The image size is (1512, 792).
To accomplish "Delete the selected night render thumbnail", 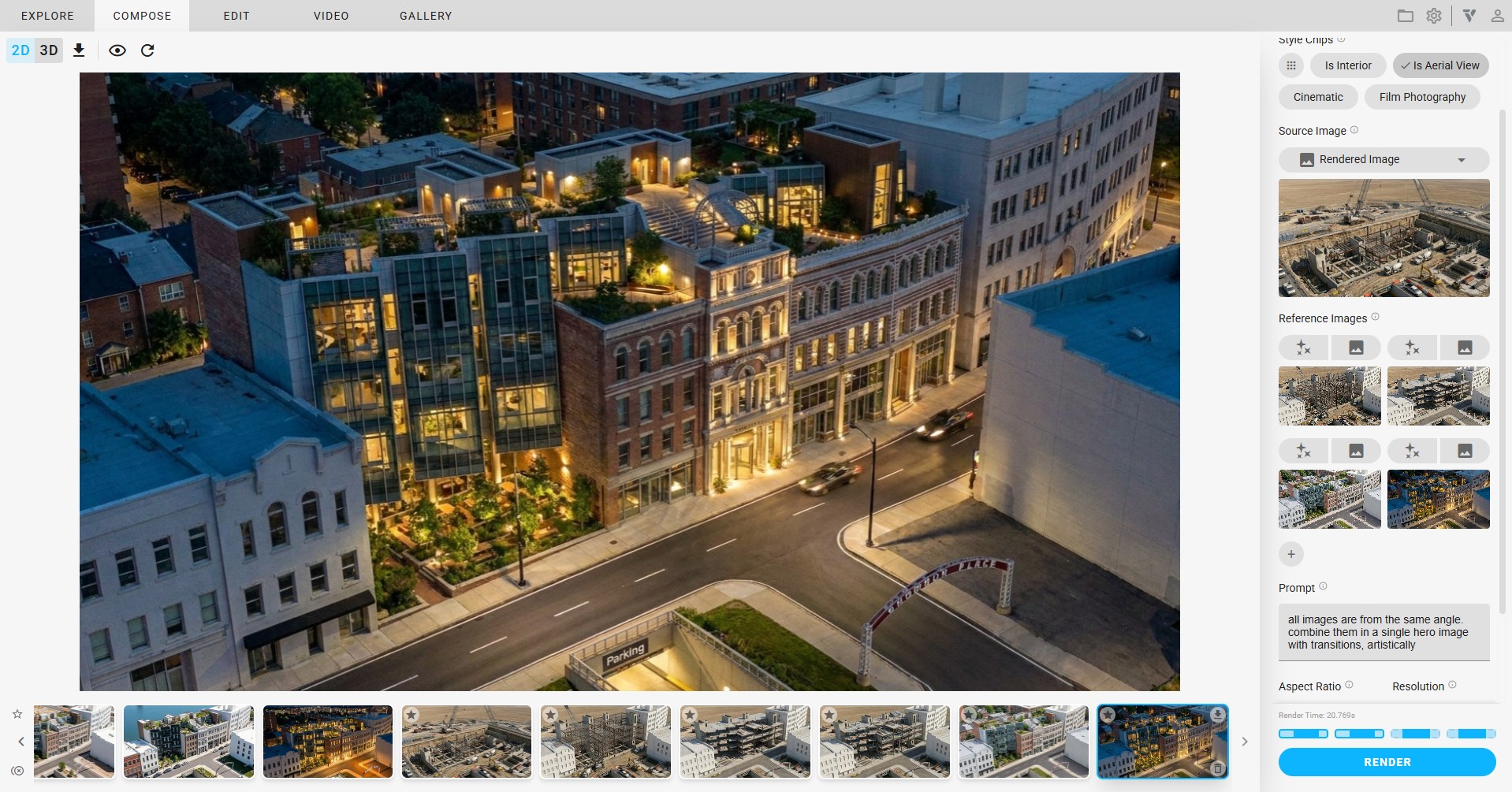I will click(1217, 768).
